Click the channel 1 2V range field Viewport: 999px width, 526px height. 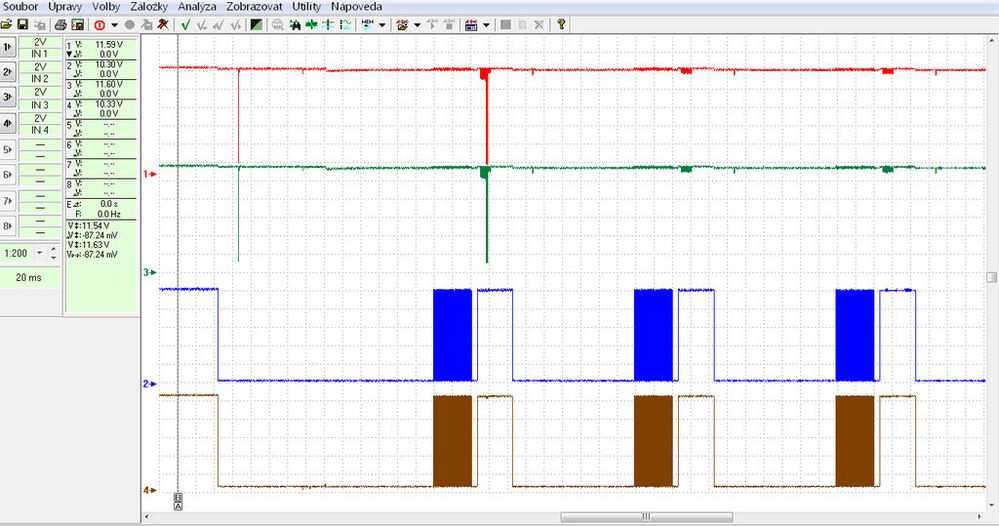[40, 42]
